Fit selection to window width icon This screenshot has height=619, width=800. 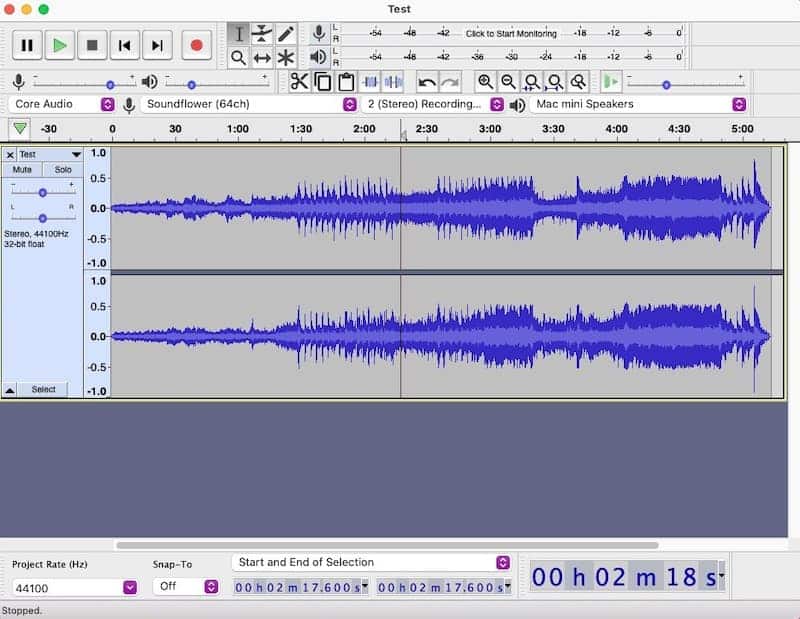tap(532, 82)
